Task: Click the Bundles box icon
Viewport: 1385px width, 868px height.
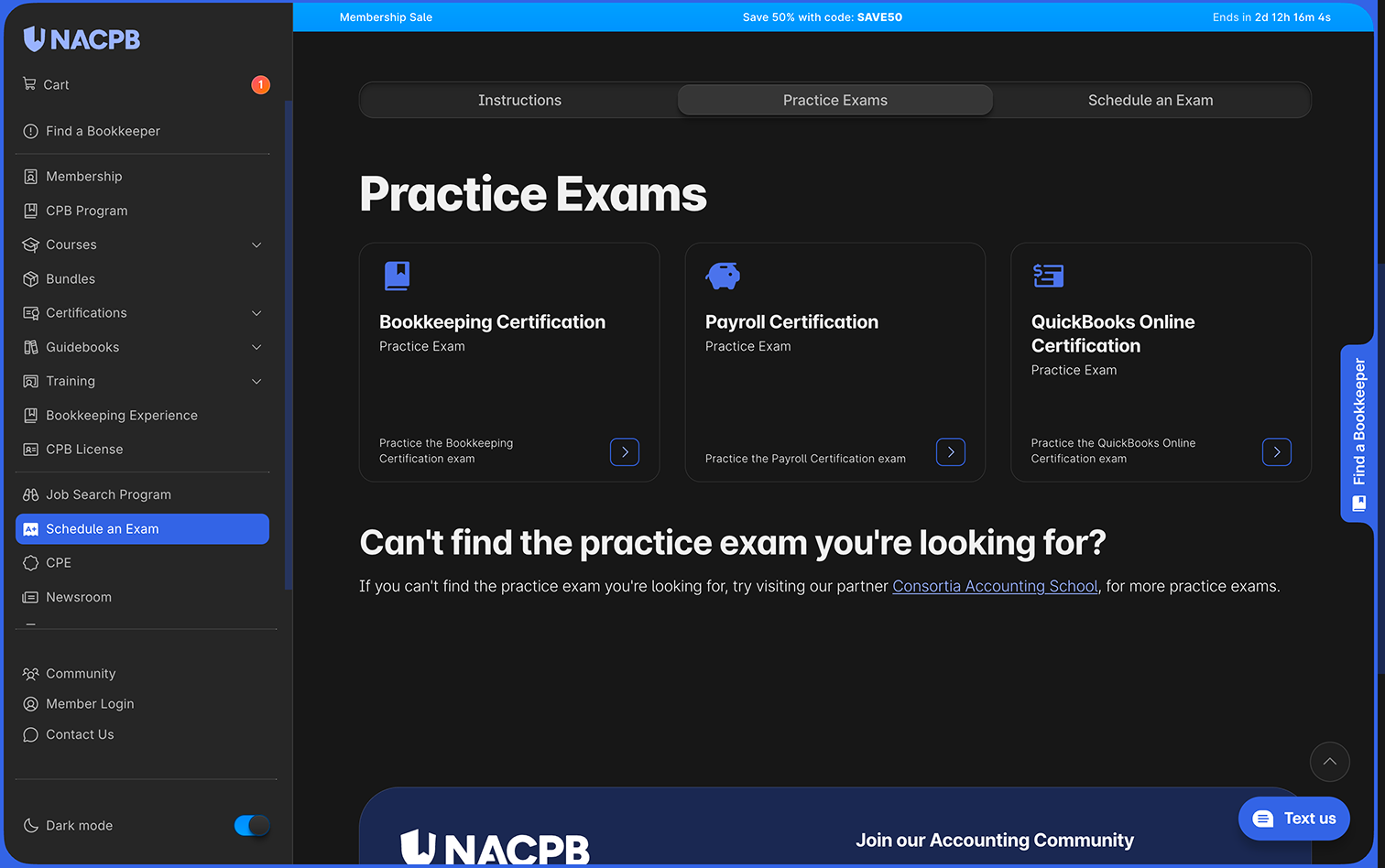Action: click(x=30, y=279)
